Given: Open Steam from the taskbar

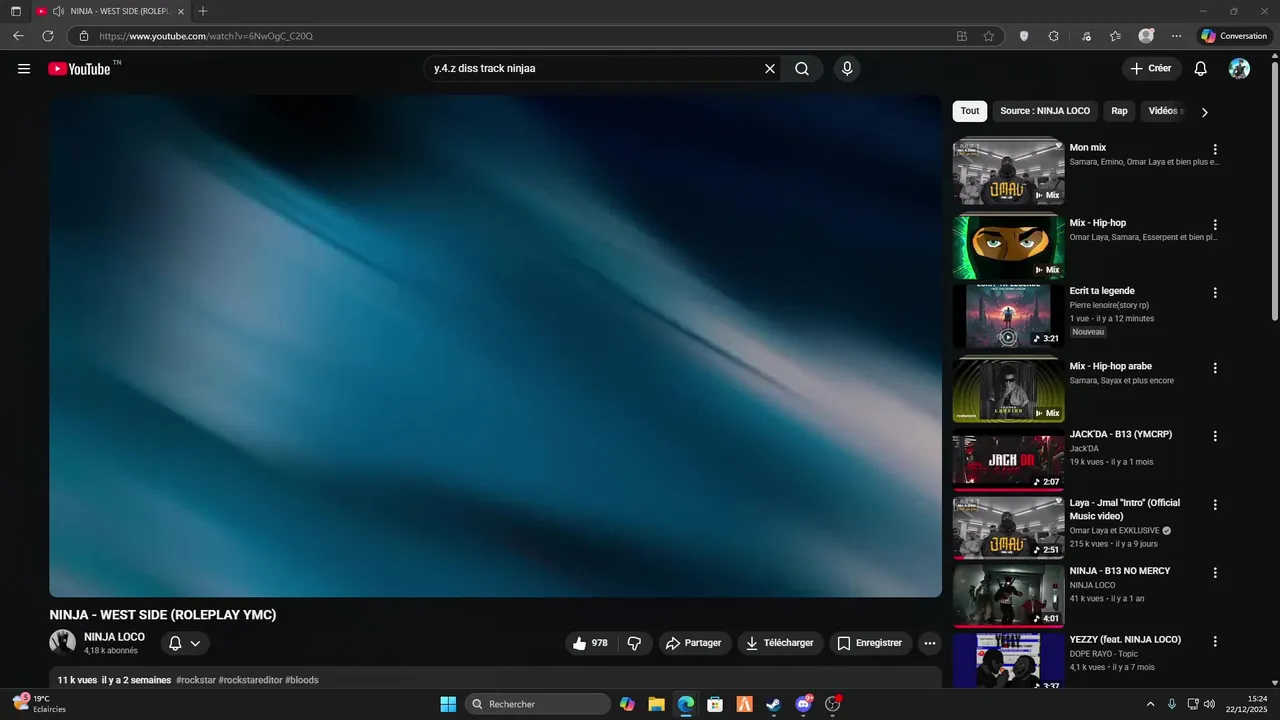Looking at the screenshot, I should pos(773,704).
